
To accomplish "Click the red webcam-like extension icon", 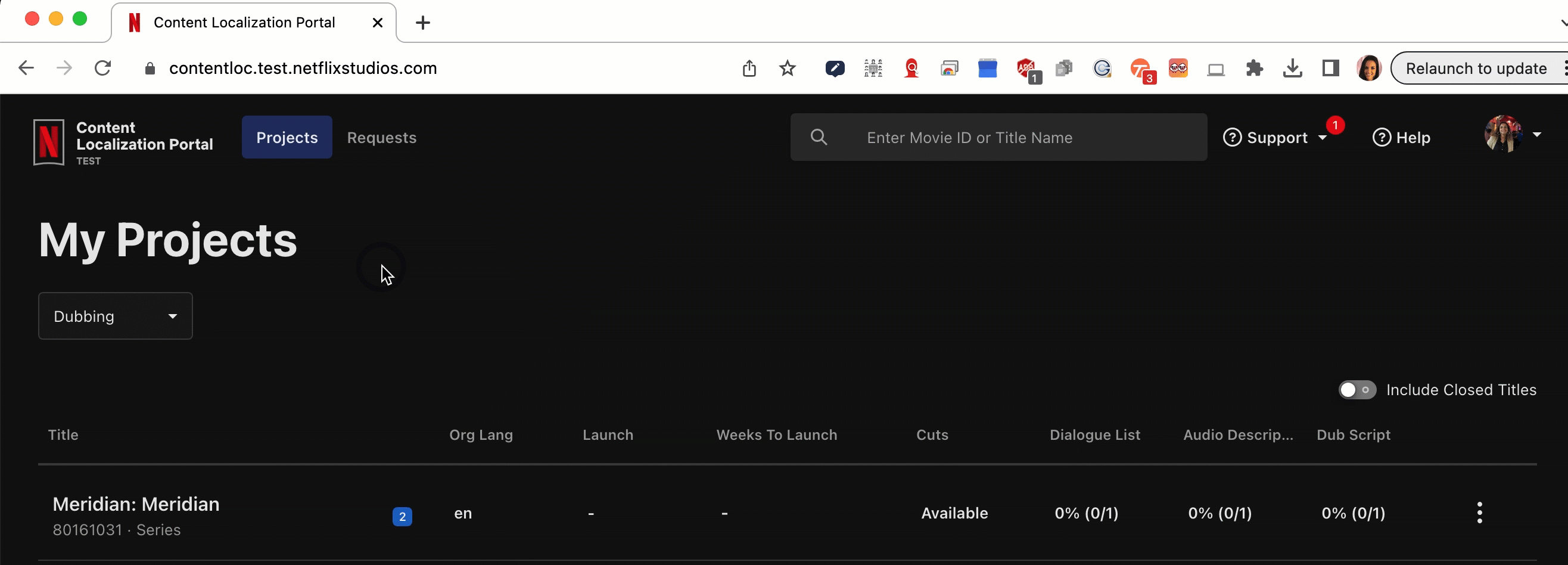I will (911, 69).
